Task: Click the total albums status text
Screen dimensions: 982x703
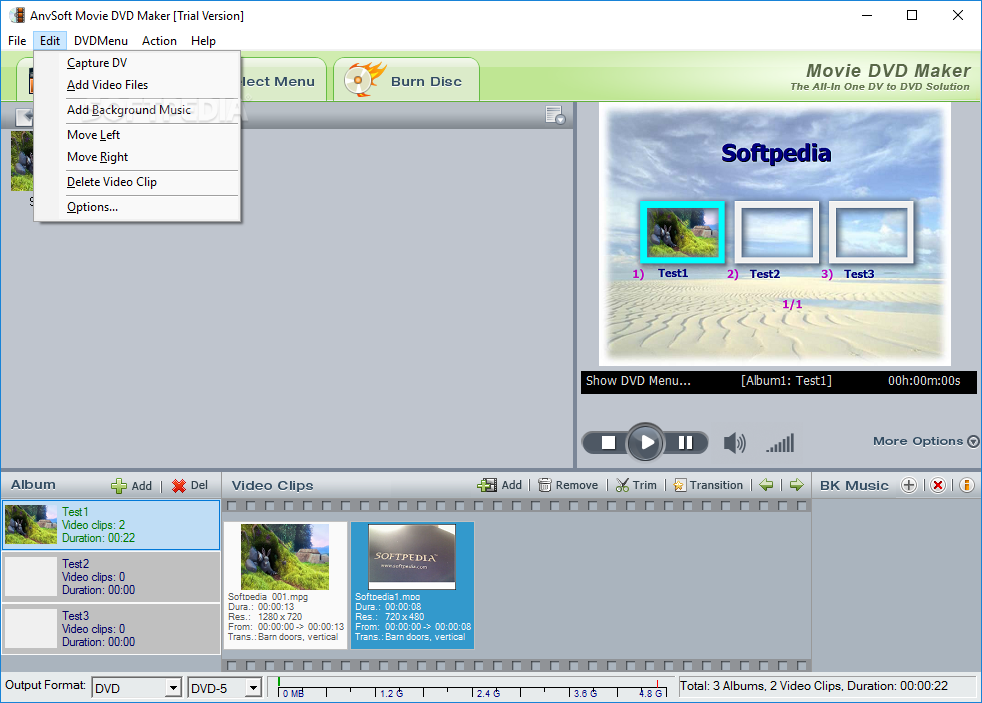Action: coord(814,686)
